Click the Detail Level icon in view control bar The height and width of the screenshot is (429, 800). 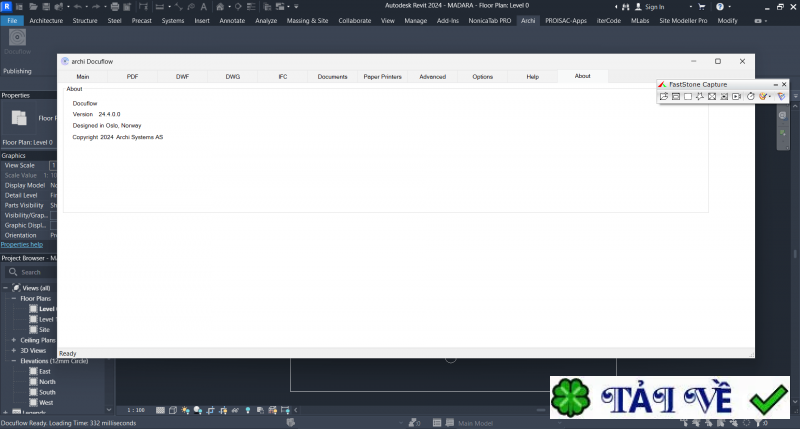160,410
